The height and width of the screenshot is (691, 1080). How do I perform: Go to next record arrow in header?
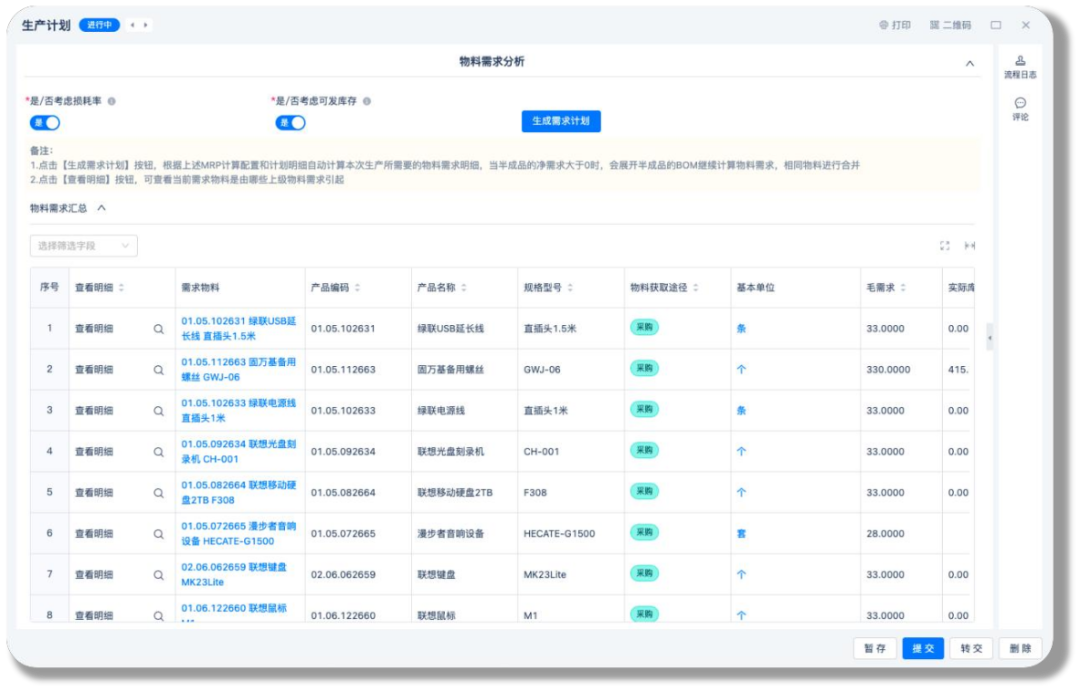coord(145,25)
